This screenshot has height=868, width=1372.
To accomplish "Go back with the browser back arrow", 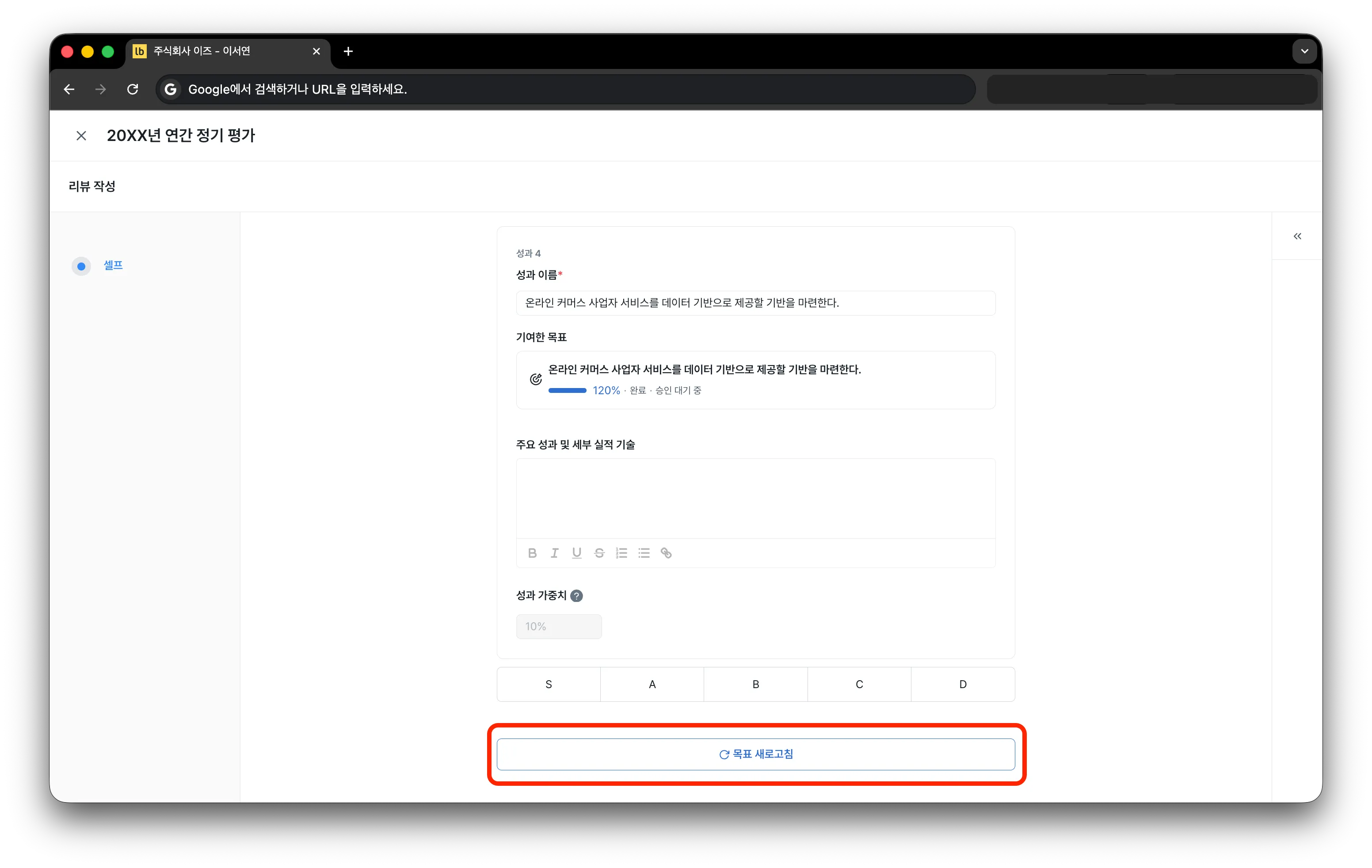I will 69,89.
